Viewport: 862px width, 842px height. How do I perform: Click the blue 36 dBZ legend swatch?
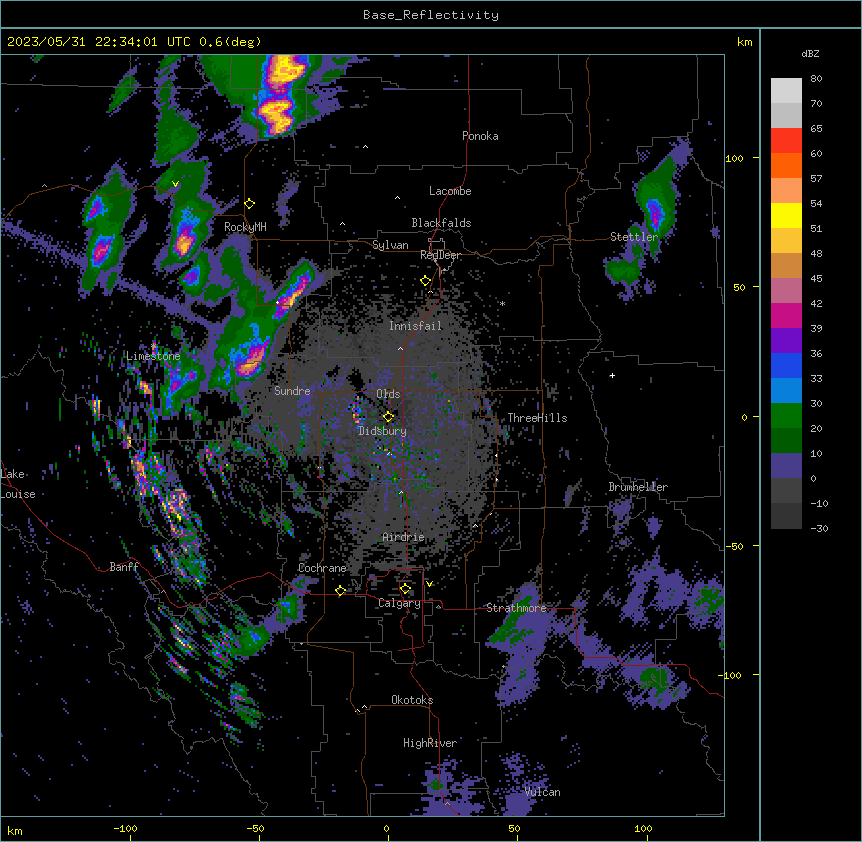coord(786,365)
